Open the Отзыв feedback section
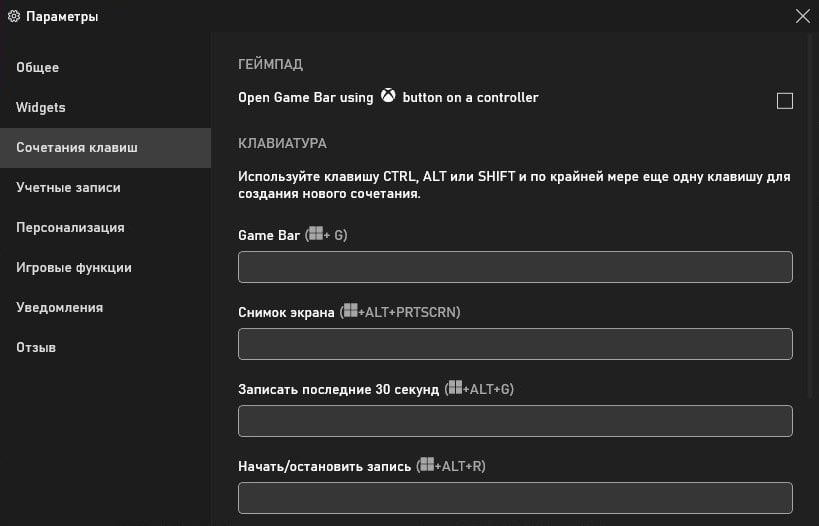The height and width of the screenshot is (526, 819). 36,348
